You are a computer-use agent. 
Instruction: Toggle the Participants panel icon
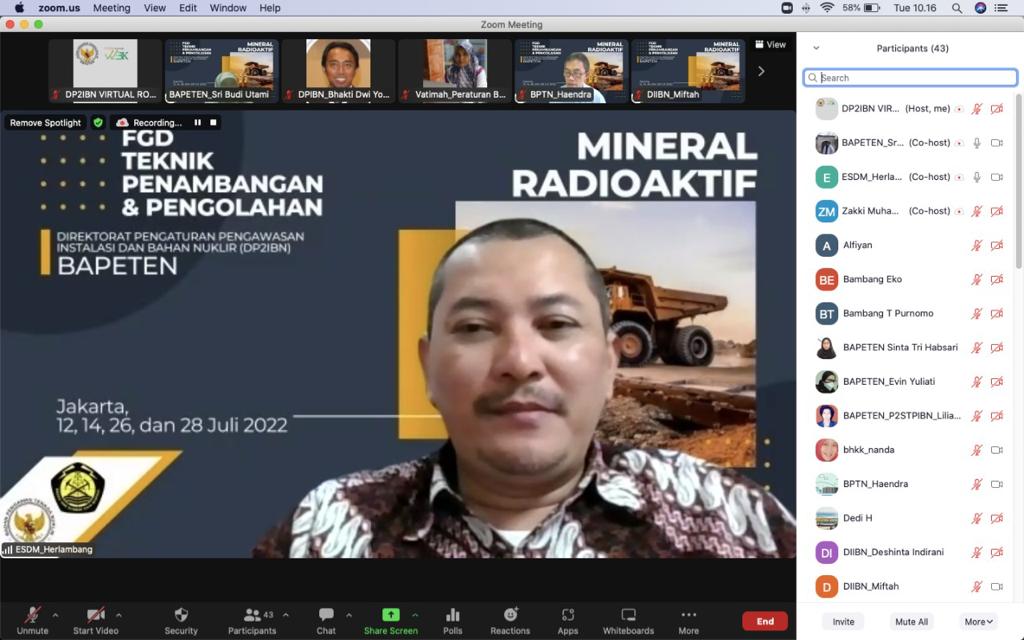click(x=252, y=615)
